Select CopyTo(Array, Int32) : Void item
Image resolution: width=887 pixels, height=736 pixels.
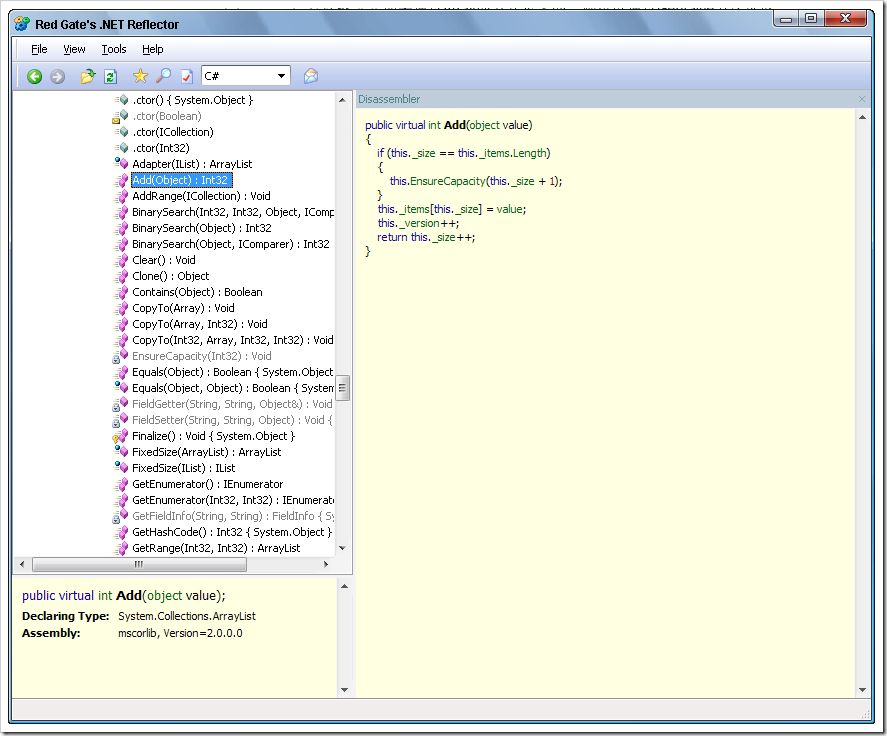click(x=199, y=324)
